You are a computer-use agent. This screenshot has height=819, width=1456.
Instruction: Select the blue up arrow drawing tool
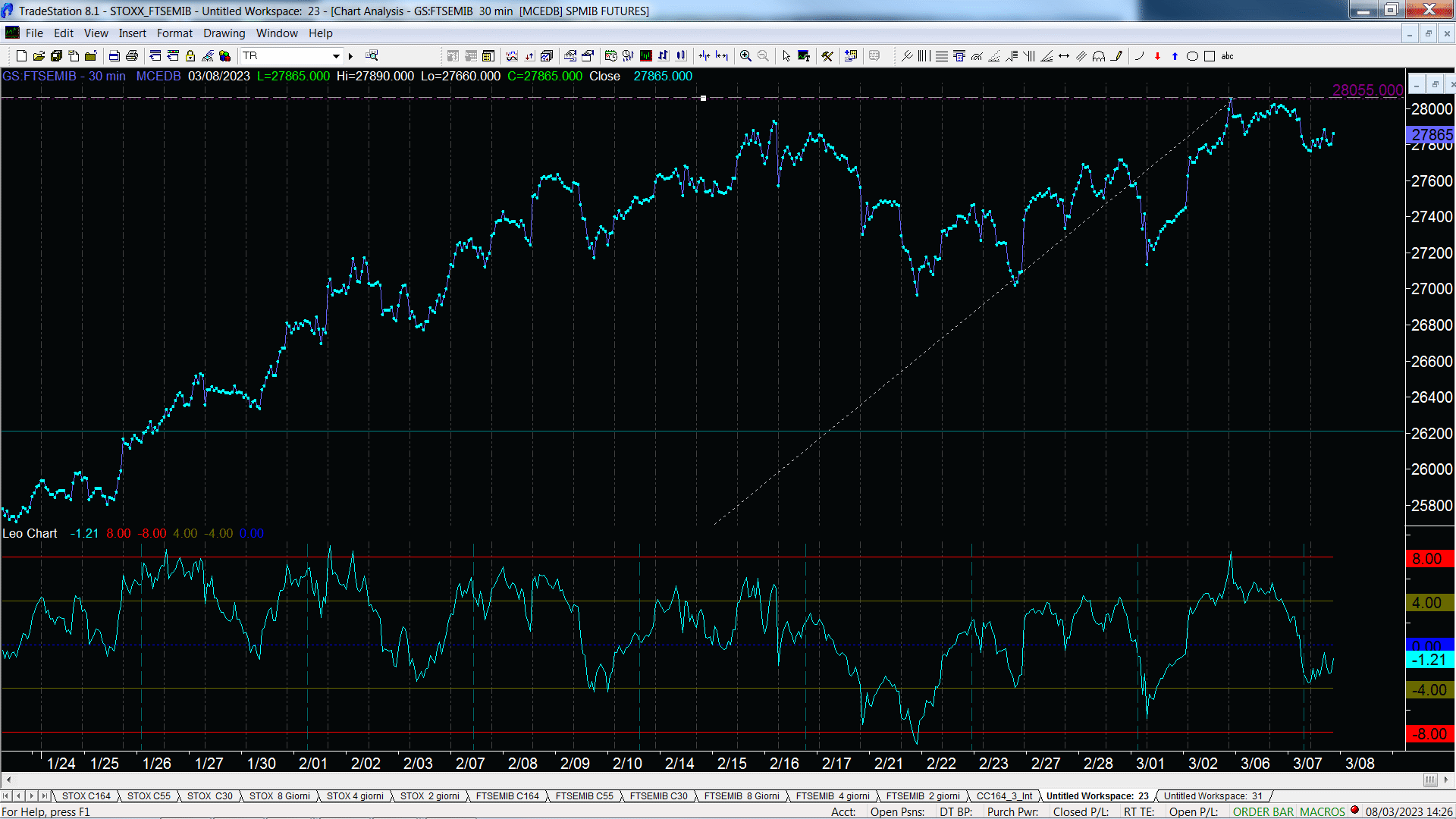pyautogui.click(x=1175, y=56)
